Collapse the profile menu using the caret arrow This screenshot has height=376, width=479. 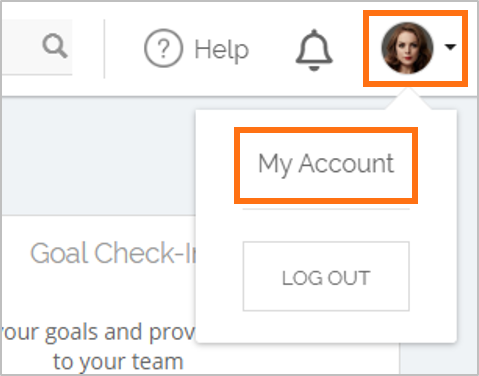tap(450, 47)
